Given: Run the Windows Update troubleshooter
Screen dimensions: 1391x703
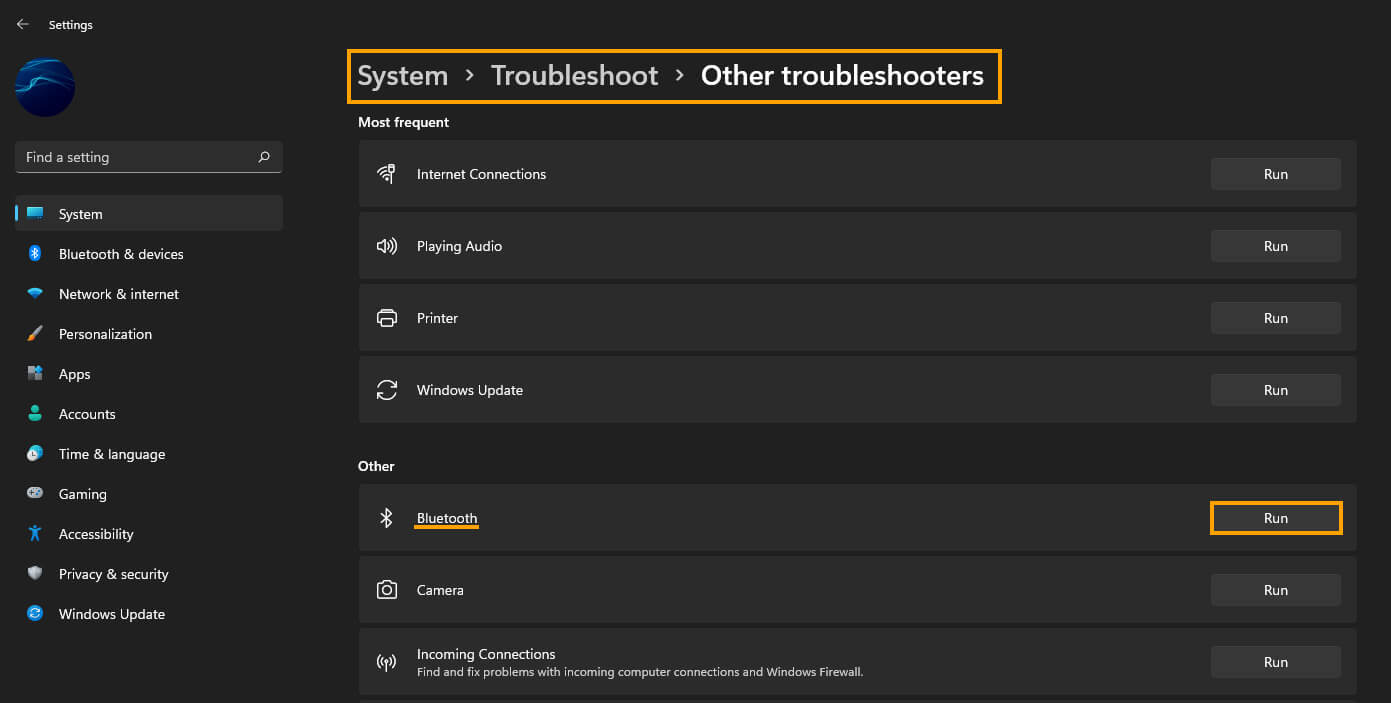Looking at the screenshot, I should click(x=1276, y=390).
